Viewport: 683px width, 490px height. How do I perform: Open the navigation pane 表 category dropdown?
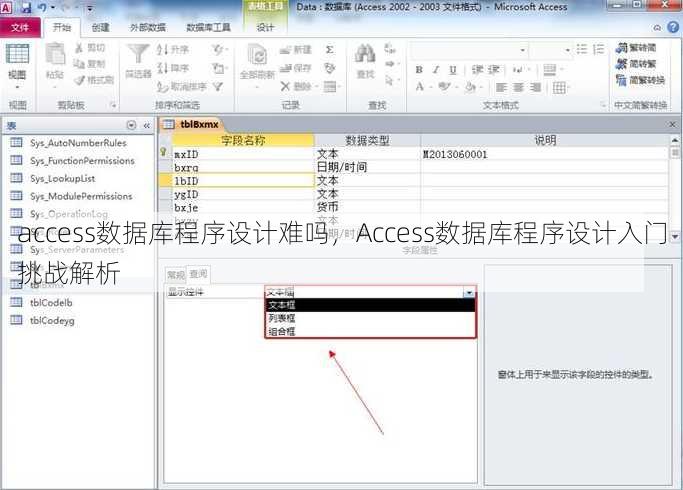pos(131,125)
